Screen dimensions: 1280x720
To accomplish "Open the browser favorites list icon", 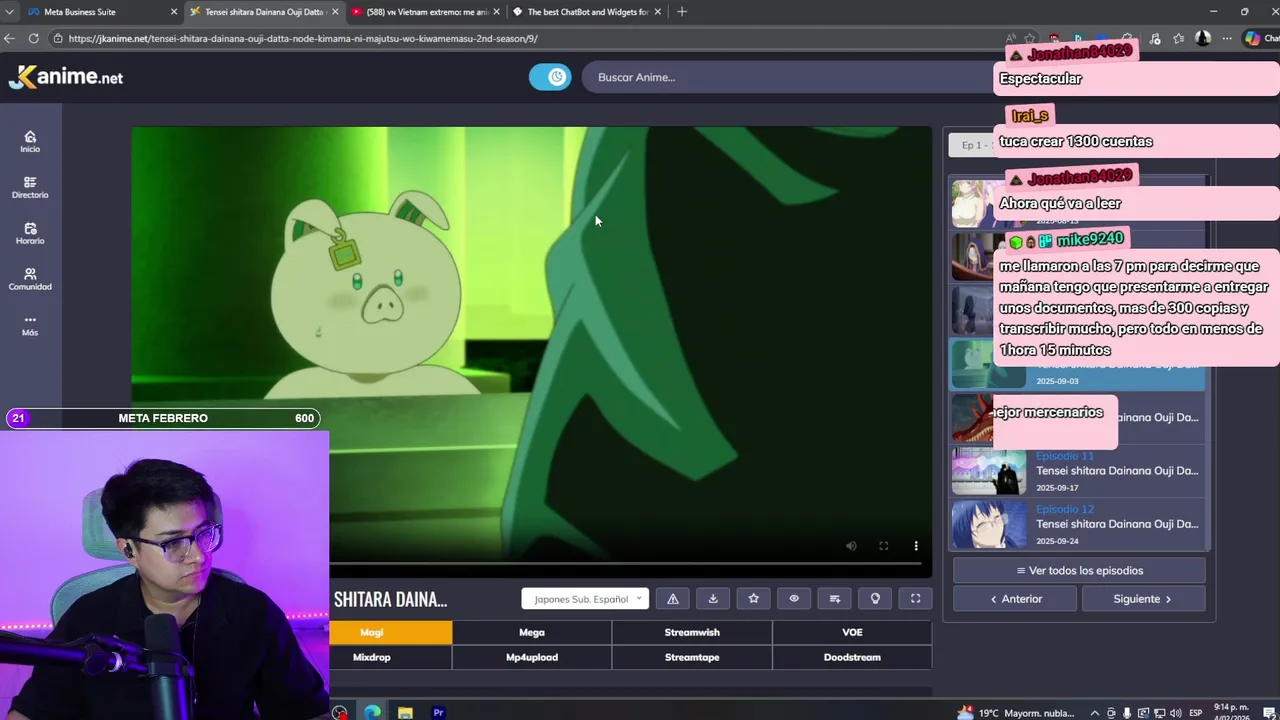I will [x=1178, y=39].
